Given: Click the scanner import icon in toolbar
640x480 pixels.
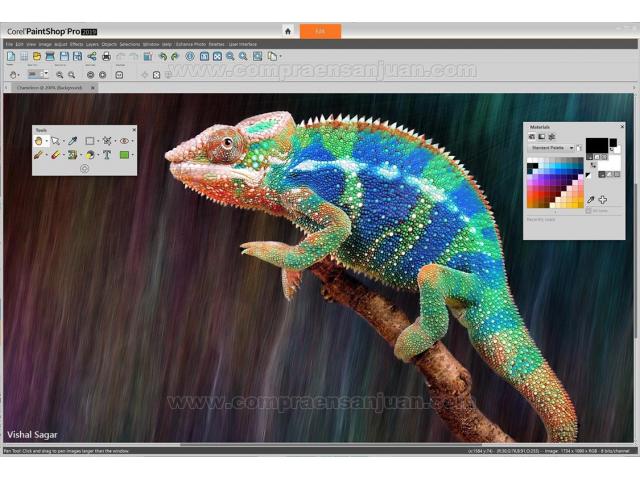Looking at the screenshot, I should (50, 56).
